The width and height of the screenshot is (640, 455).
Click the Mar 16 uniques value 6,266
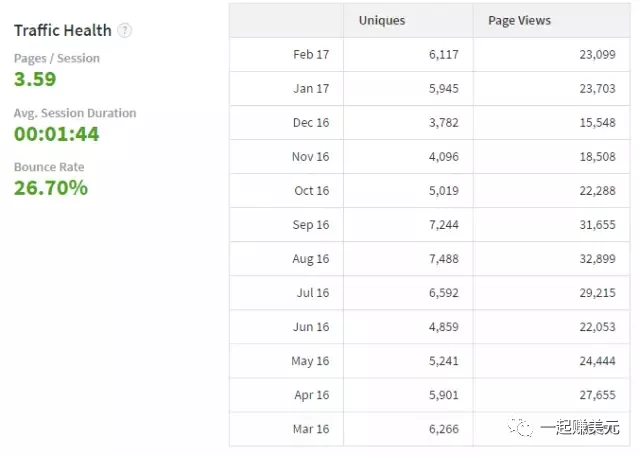pos(444,429)
